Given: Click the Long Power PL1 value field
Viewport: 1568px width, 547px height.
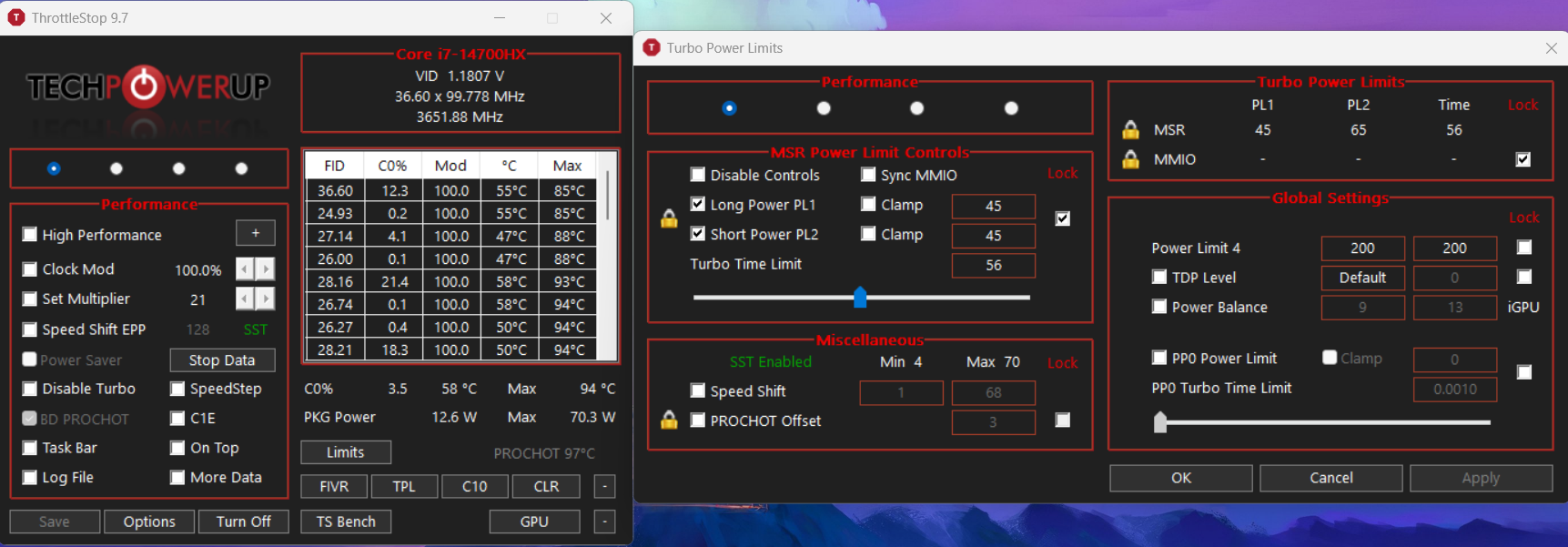Looking at the screenshot, I should point(994,207).
